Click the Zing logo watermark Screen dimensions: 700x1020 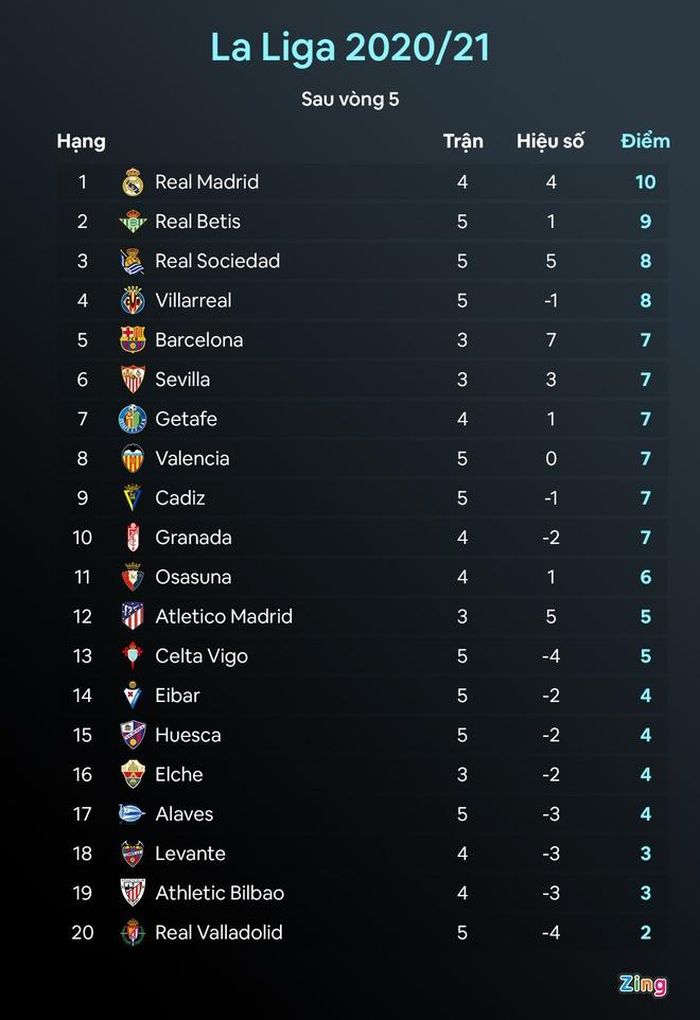643,984
